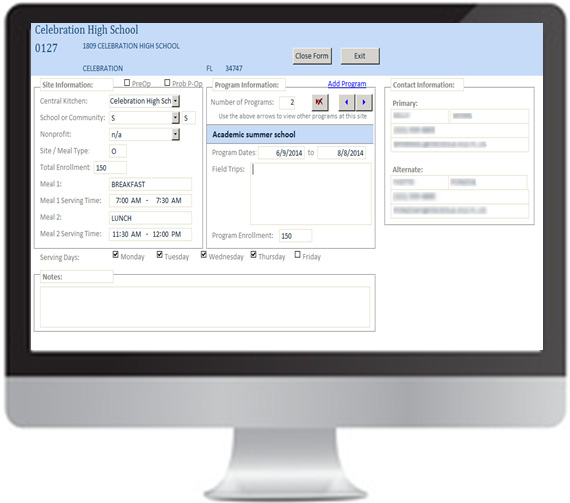This screenshot has height=503, width=570.
Task: Select the Total Enrollment field
Action: click(110, 168)
